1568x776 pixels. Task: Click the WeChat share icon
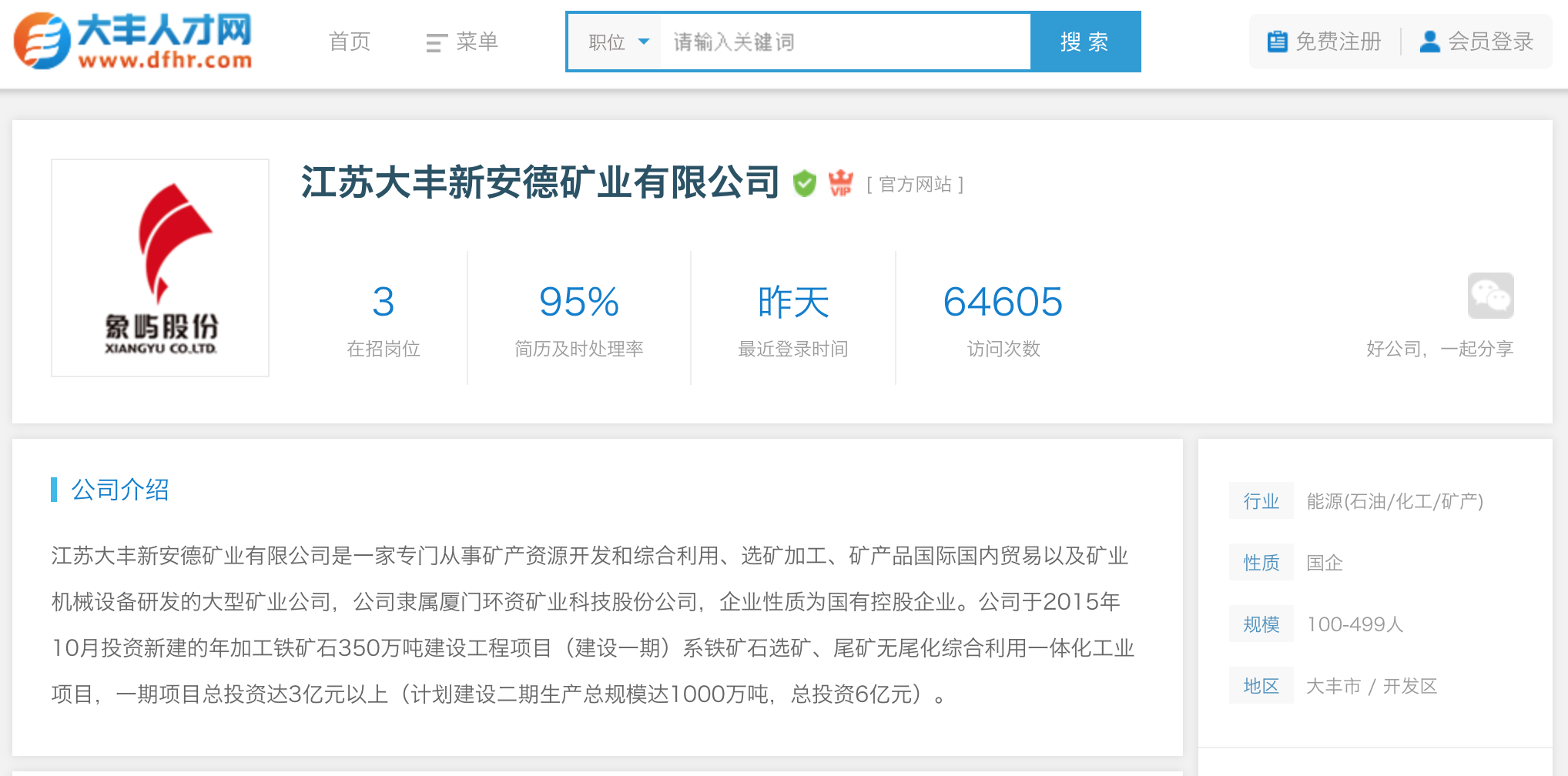tap(1490, 296)
